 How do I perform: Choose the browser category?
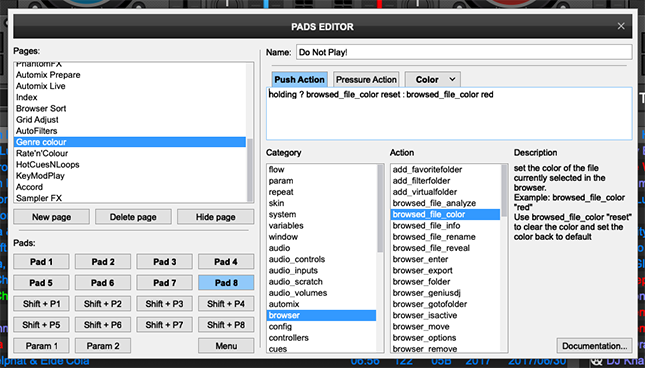(321, 315)
